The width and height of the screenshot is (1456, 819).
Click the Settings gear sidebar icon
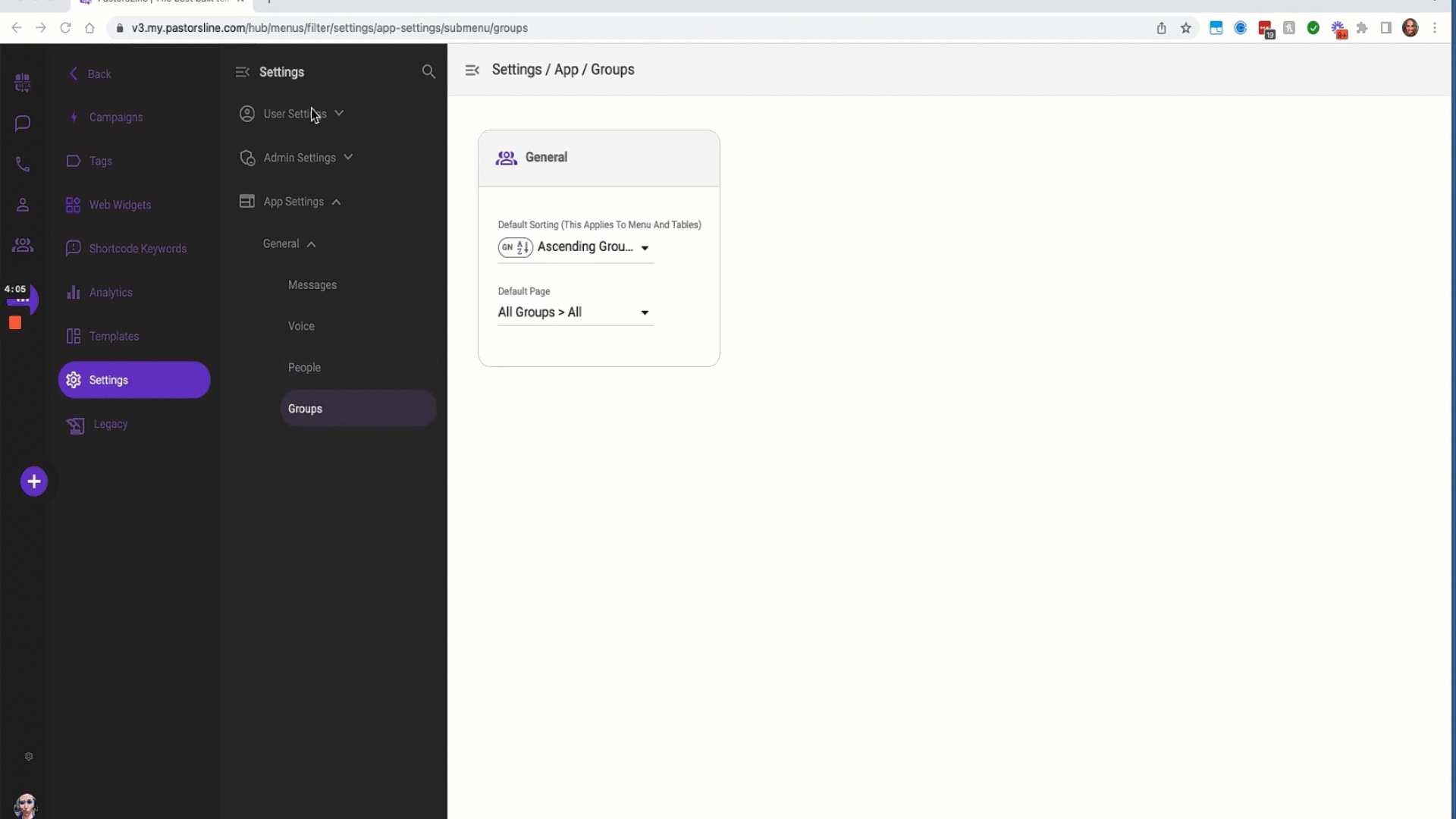pos(73,380)
